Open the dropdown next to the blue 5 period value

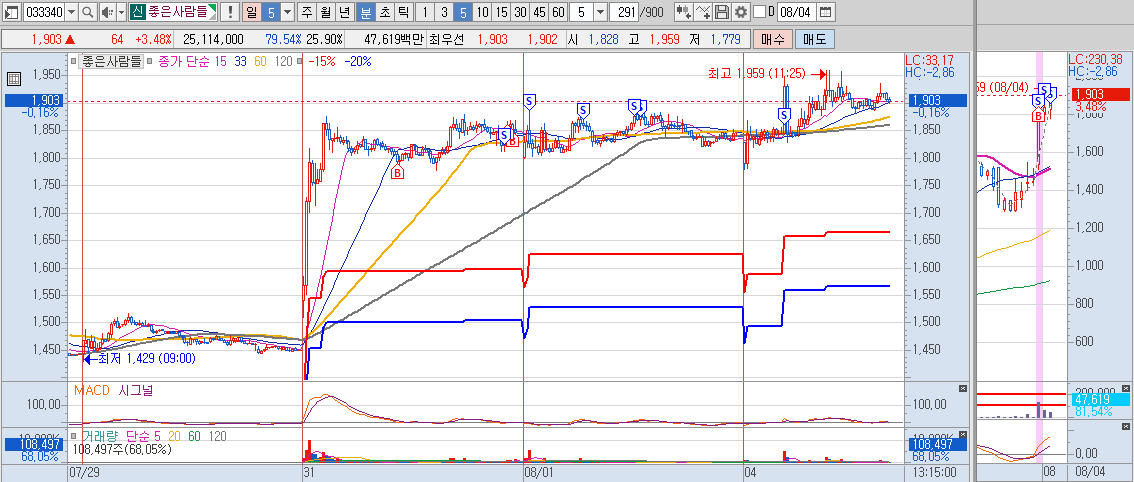(287, 12)
